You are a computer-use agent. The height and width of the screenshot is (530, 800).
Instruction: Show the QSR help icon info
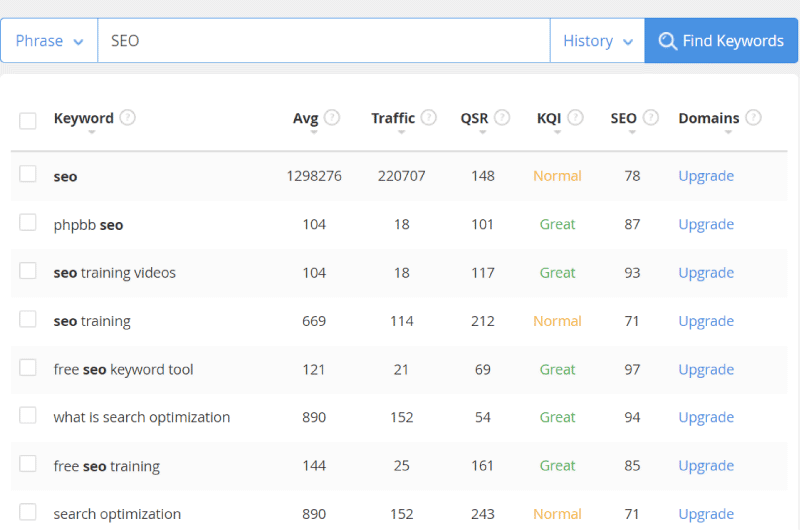(x=502, y=118)
